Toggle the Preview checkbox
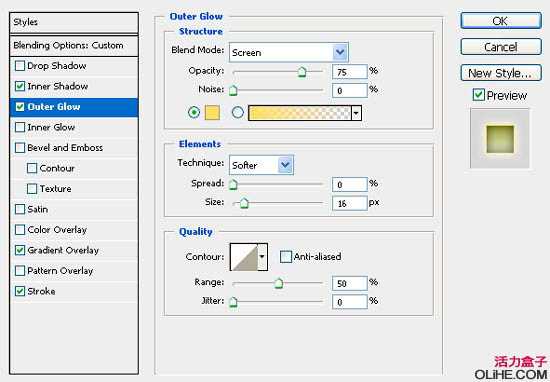 pos(478,95)
